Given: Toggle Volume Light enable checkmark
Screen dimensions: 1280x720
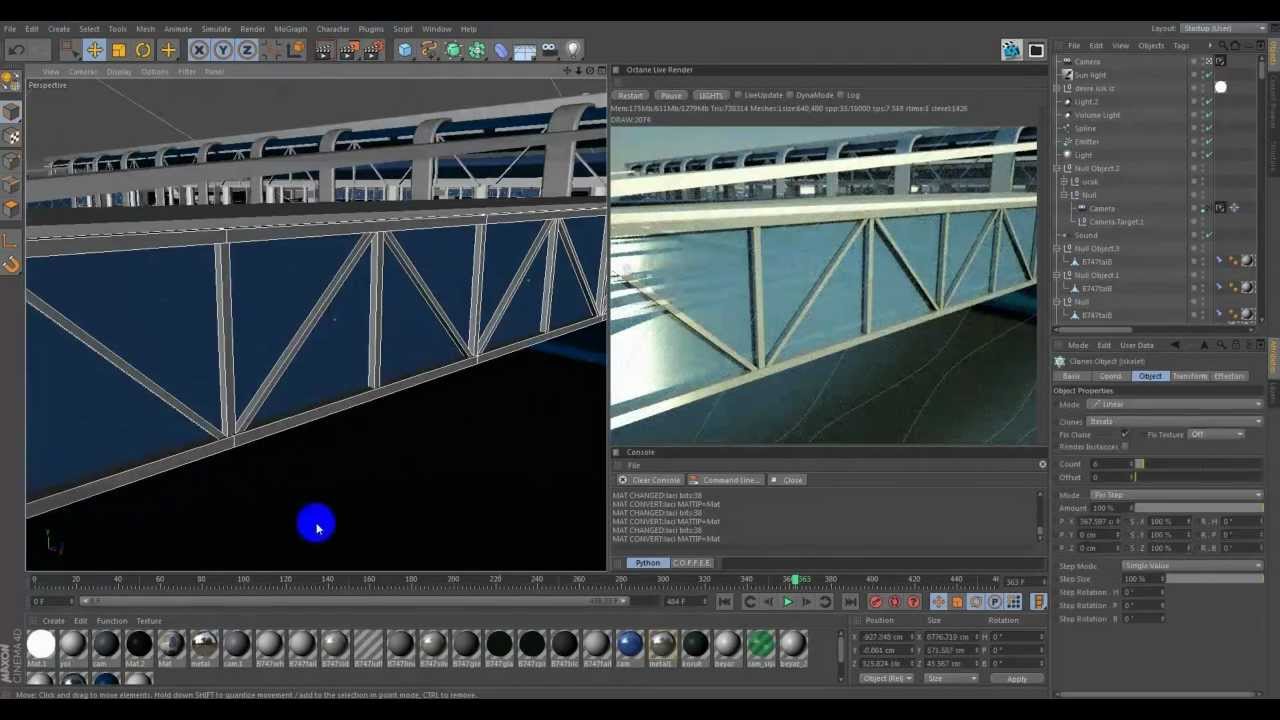Looking at the screenshot, I should coord(1208,115).
